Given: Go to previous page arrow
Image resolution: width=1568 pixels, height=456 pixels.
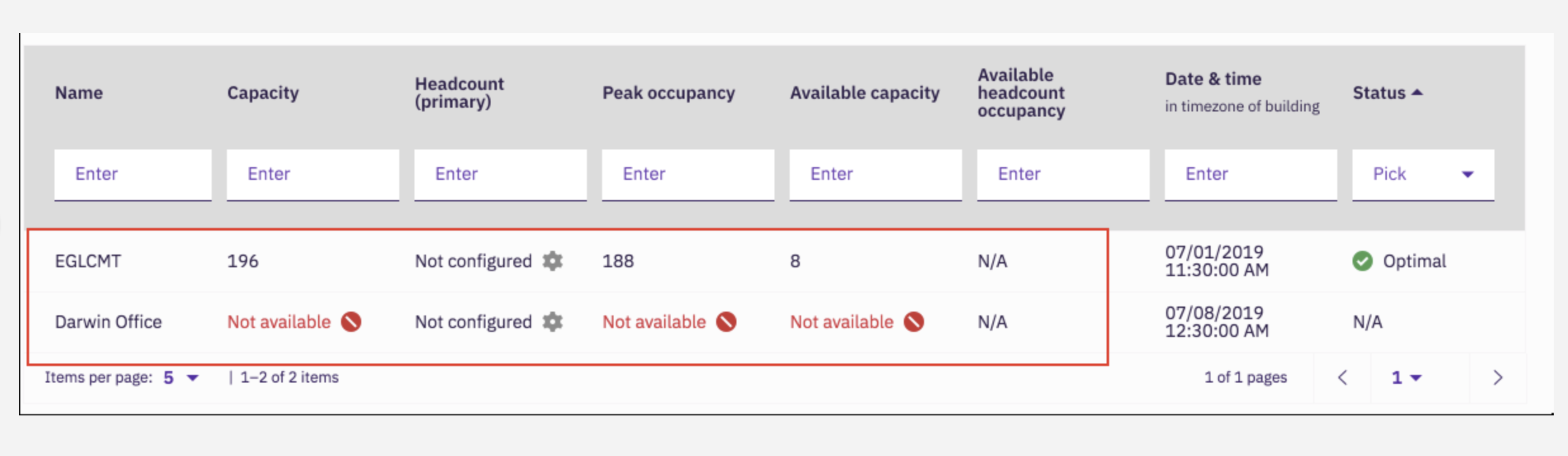Looking at the screenshot, I should pyautogui.click(x=1342, y=378).
